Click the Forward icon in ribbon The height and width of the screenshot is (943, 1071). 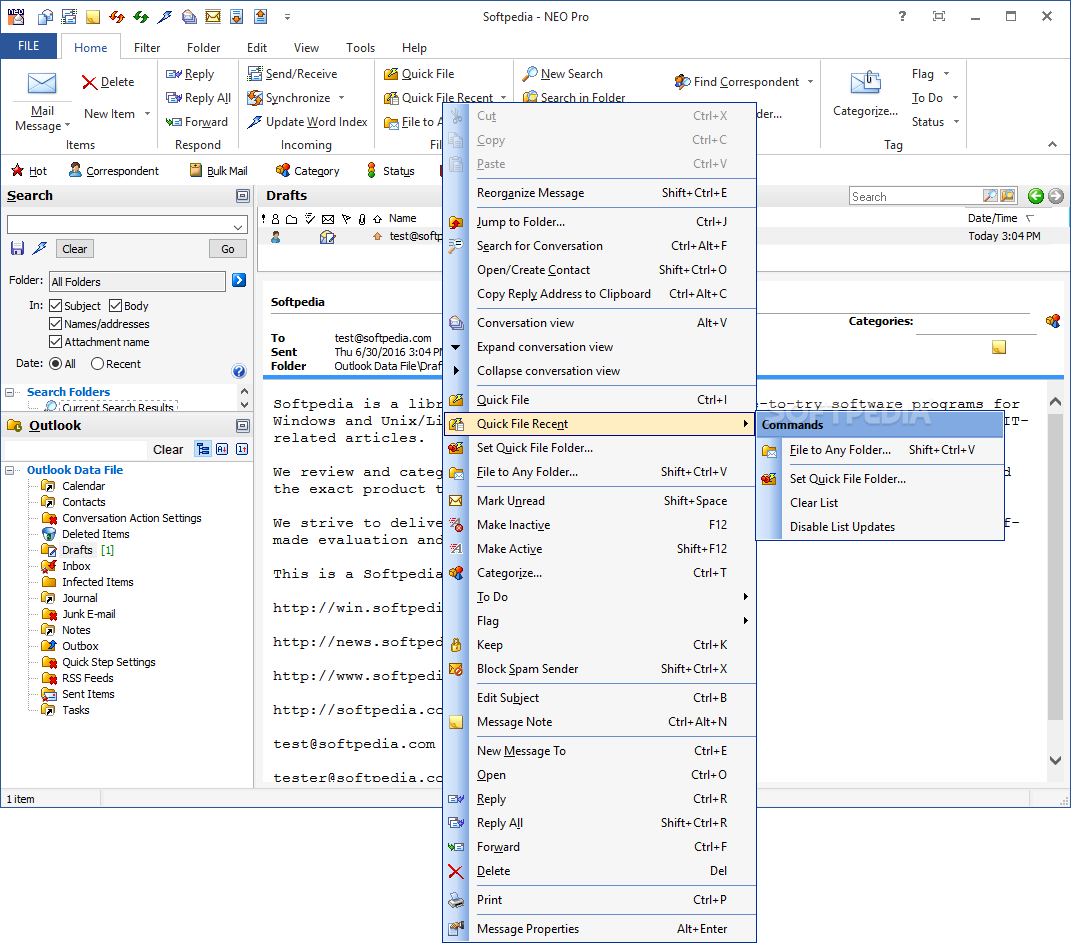coord(173,122)
